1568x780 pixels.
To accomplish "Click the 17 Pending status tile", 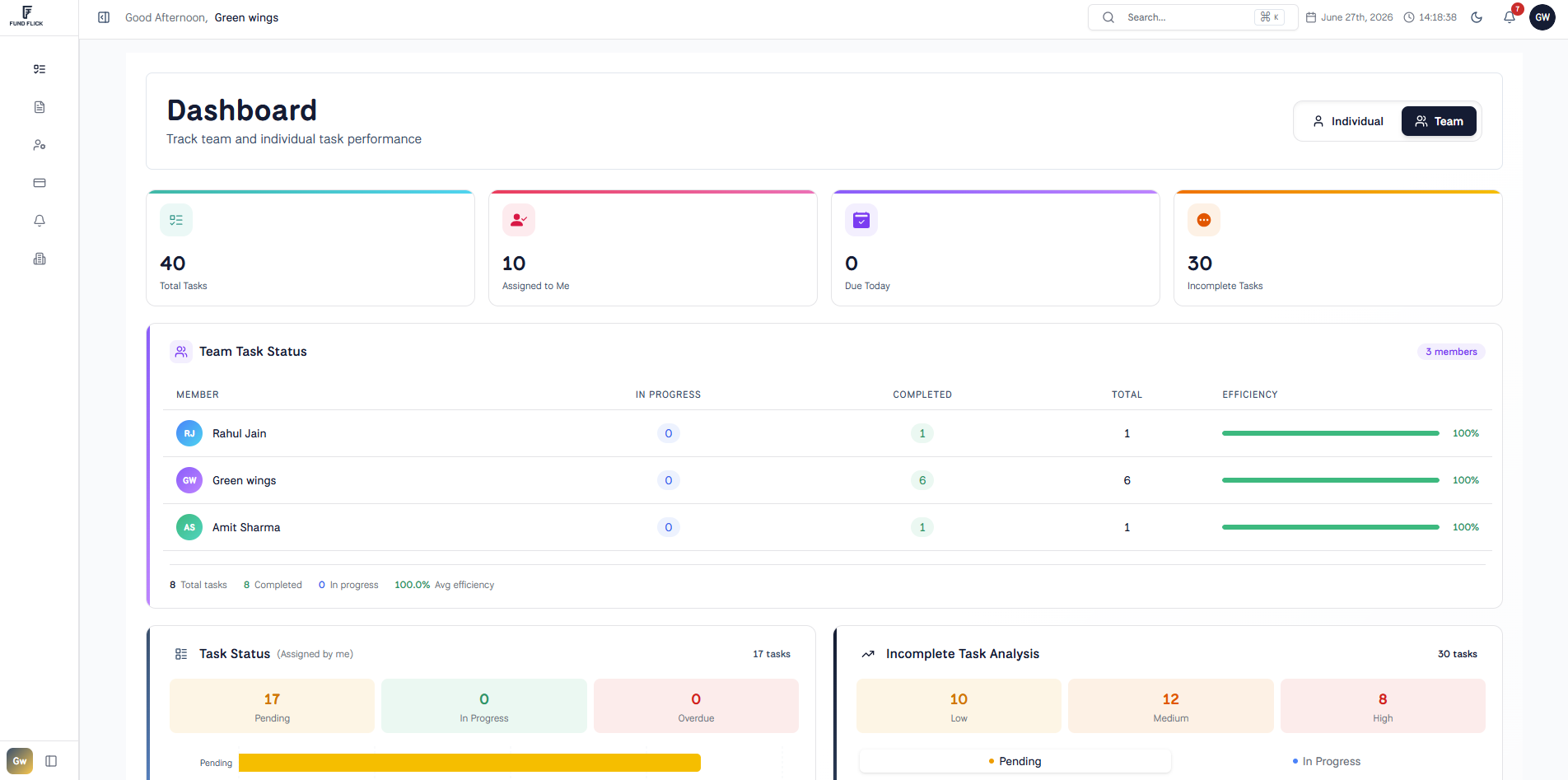I will (x=272, y=706).
